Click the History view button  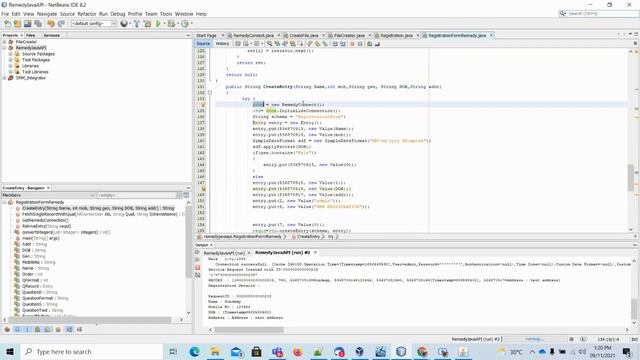pyautogui.click(x=222, y=44)
